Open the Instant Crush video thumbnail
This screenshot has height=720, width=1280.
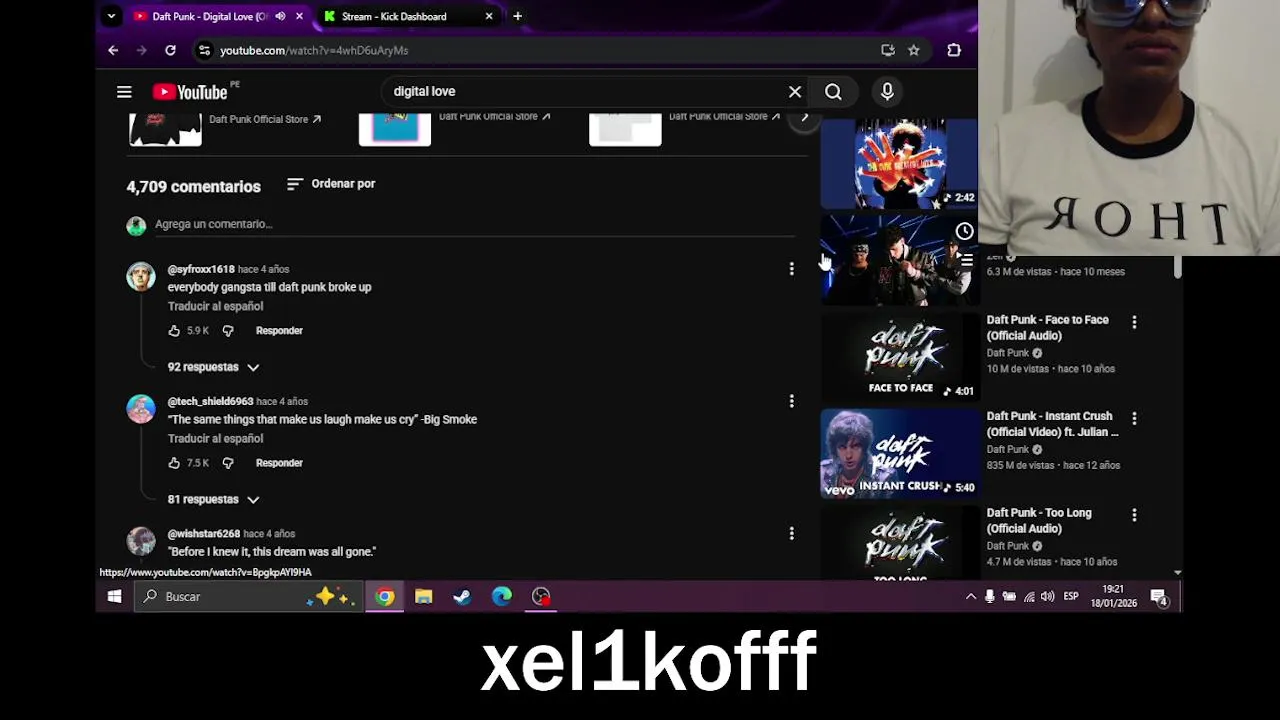click(x=899, y=454)
